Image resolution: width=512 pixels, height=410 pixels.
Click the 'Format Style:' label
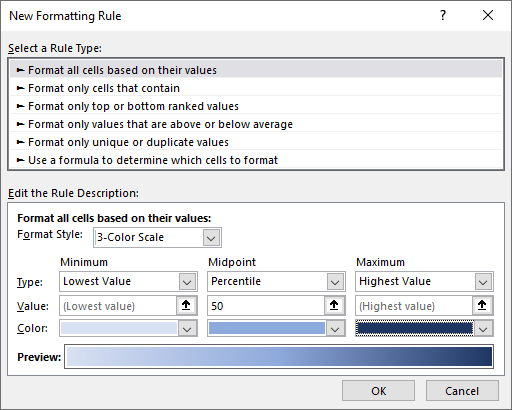[50, 235]
